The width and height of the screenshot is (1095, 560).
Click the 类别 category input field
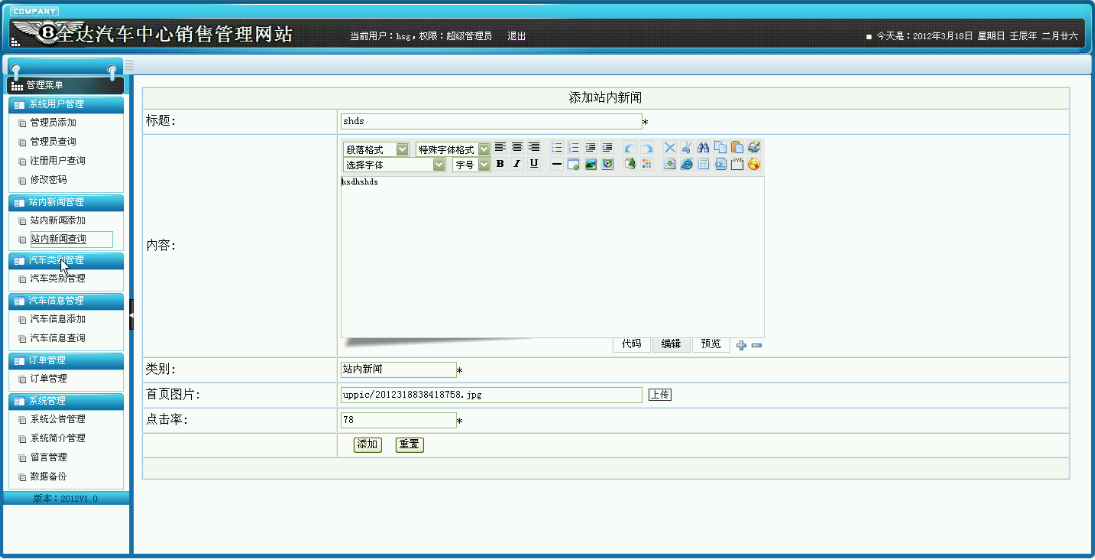click(x=398, y=370)
